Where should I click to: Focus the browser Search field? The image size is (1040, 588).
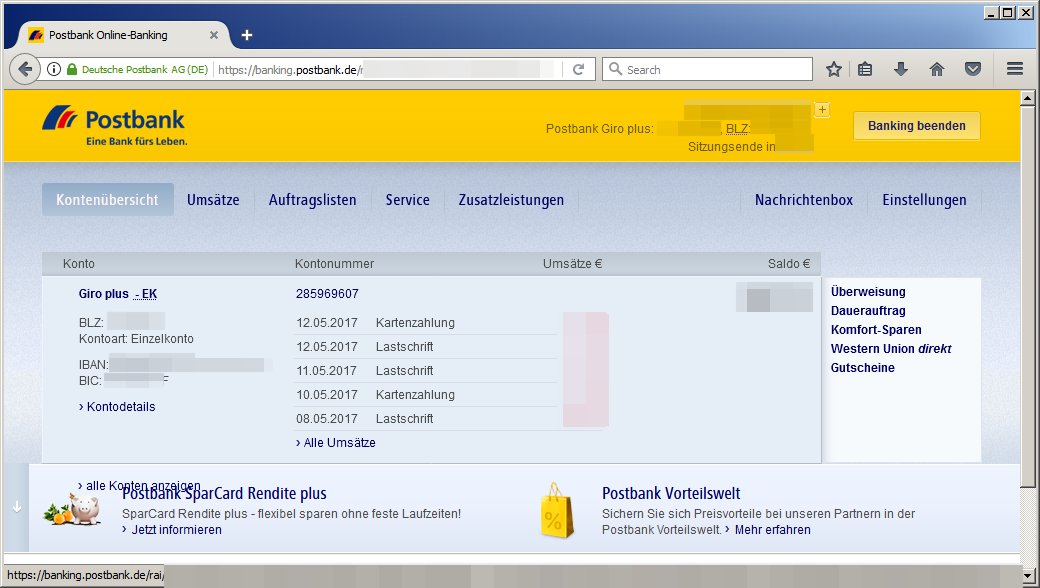tap(707, 69)
